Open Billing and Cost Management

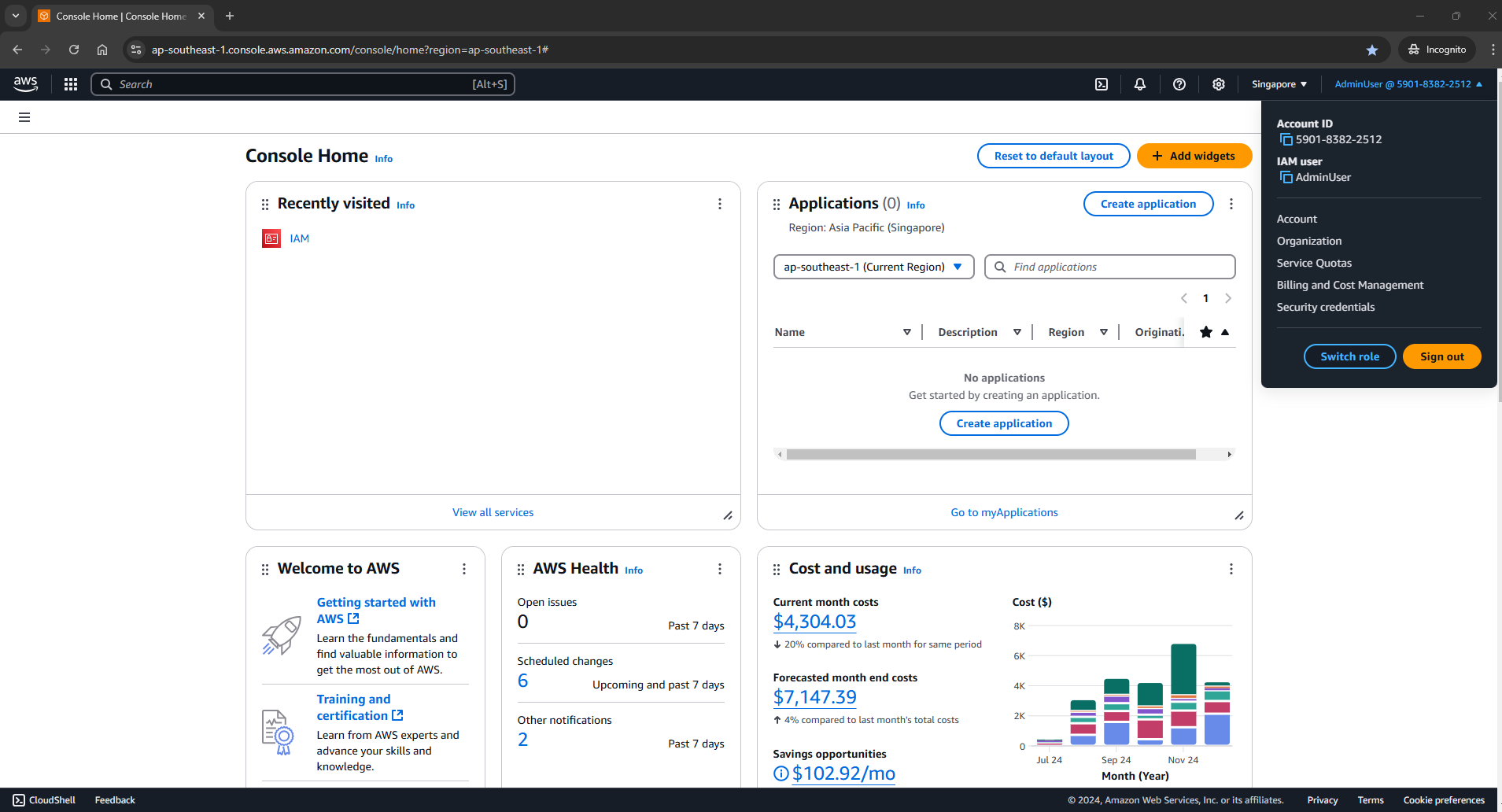click(1350, 285)
